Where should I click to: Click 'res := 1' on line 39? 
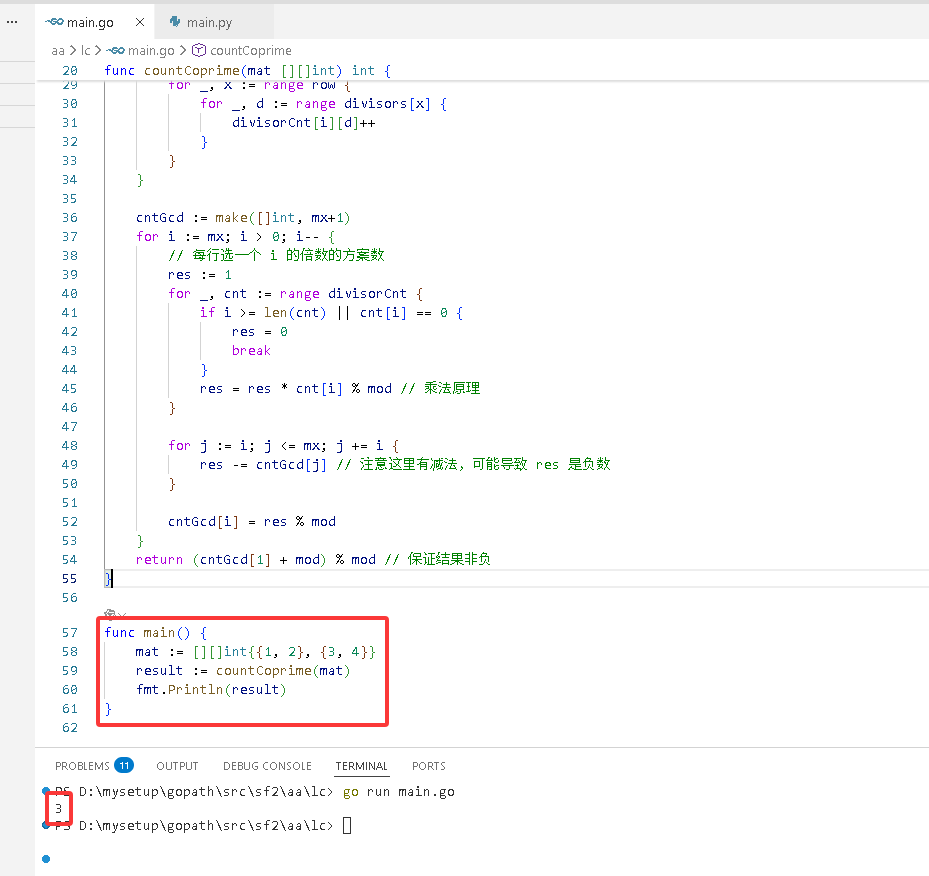pos(200,275)
